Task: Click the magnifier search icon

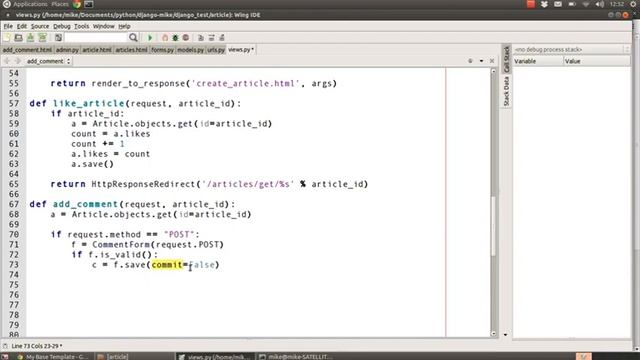Action: point(133,38)
